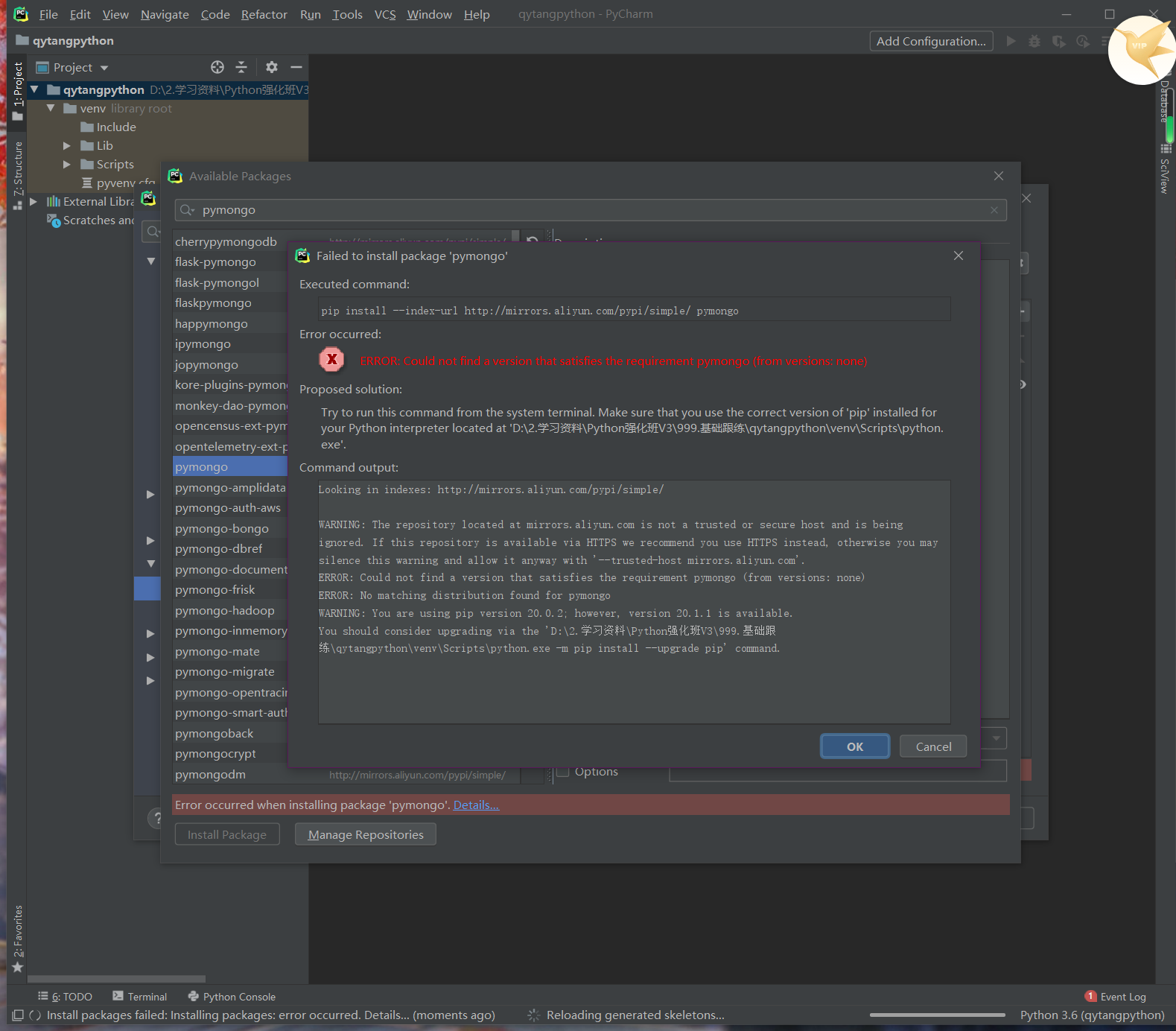The image size is (1176, 1031).
Task: Open the 6: TODO tab
Action: (65, 996)
